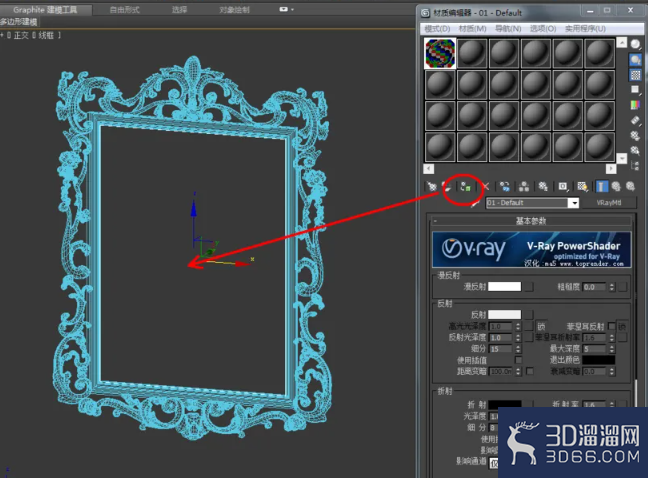Open 选项(O) menu

pyautogui.click(x=543, y=29)
